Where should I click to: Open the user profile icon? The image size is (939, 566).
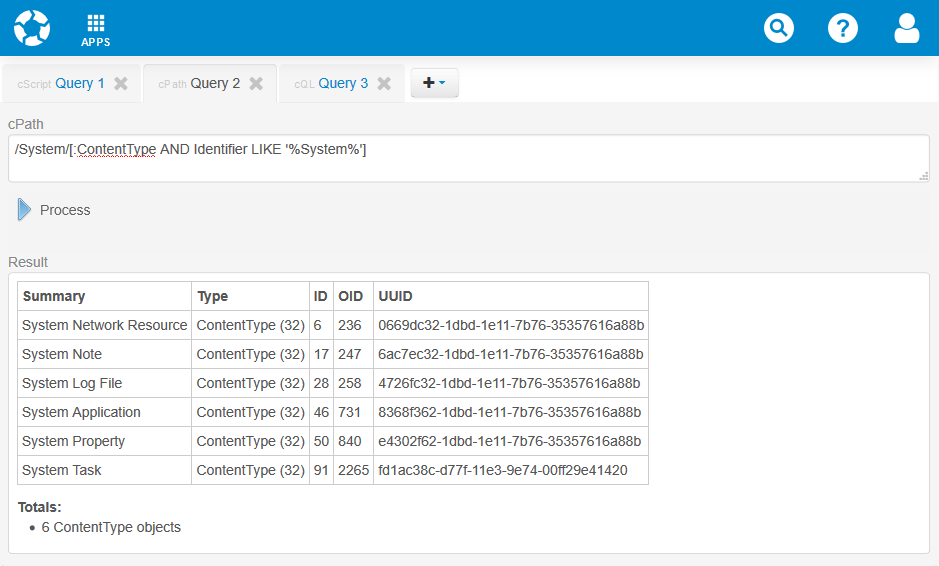[906, 28]
